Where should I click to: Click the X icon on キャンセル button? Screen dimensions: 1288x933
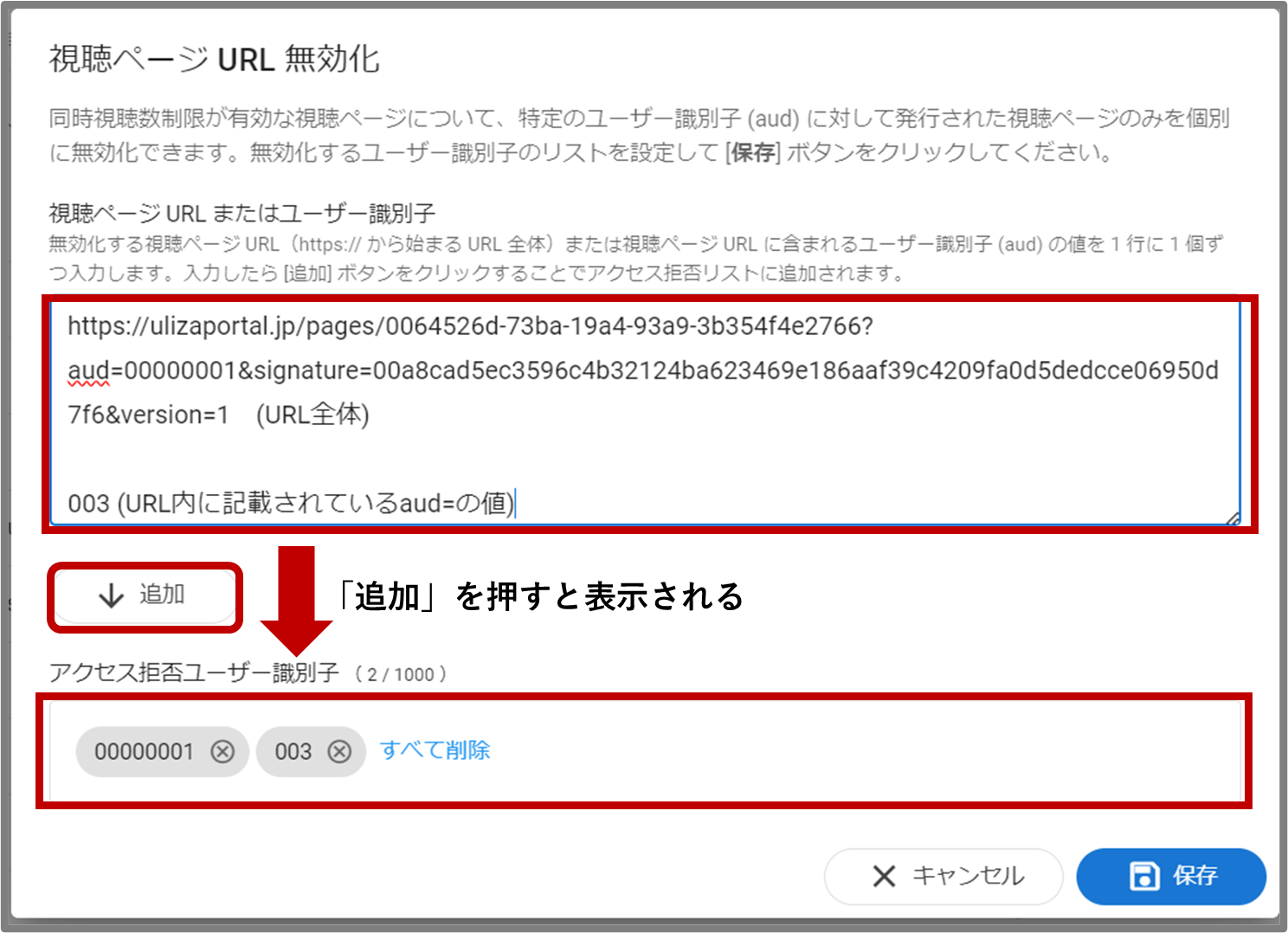(882, 877)
